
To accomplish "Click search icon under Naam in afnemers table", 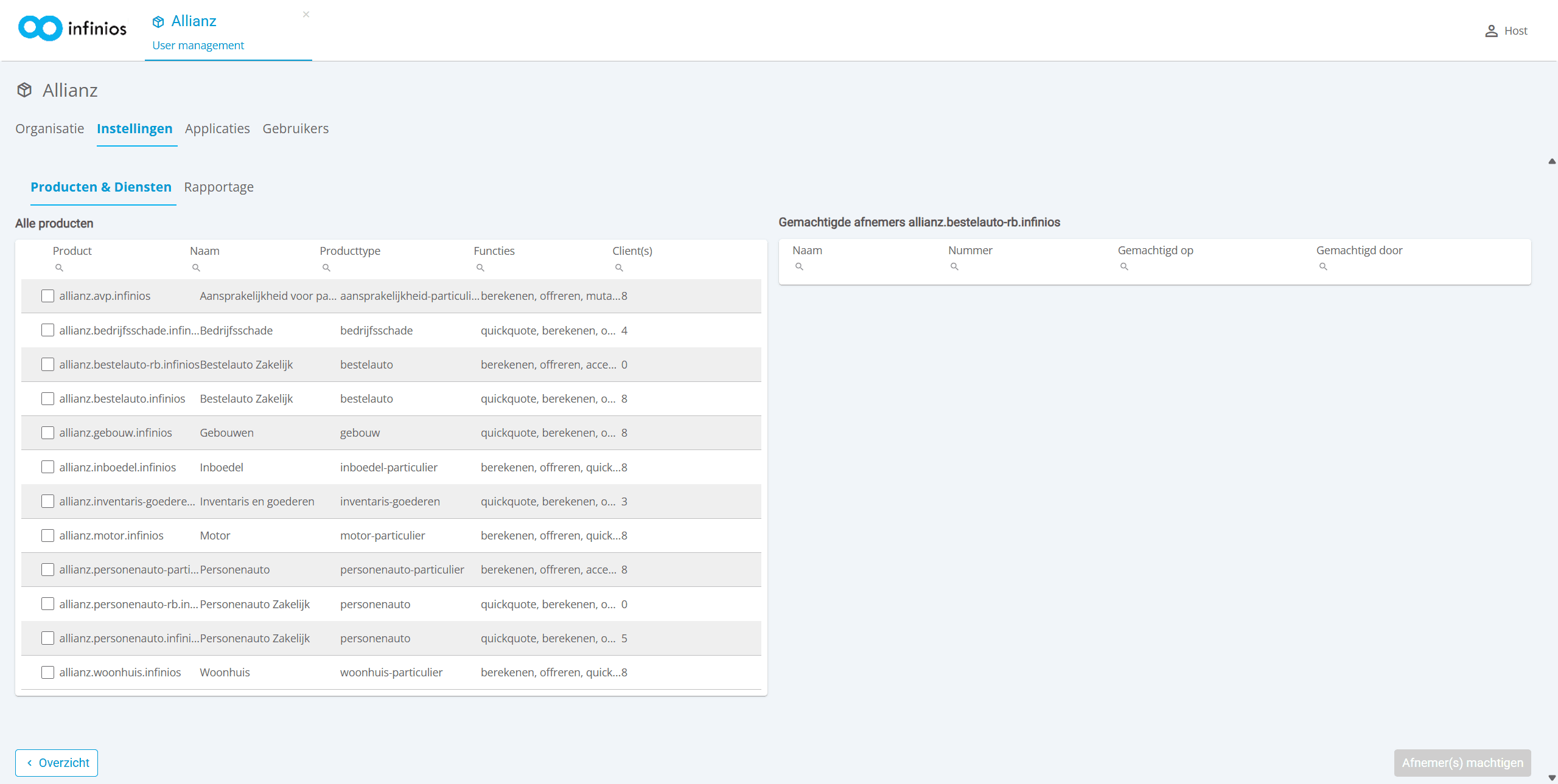I will pos(799,266).
